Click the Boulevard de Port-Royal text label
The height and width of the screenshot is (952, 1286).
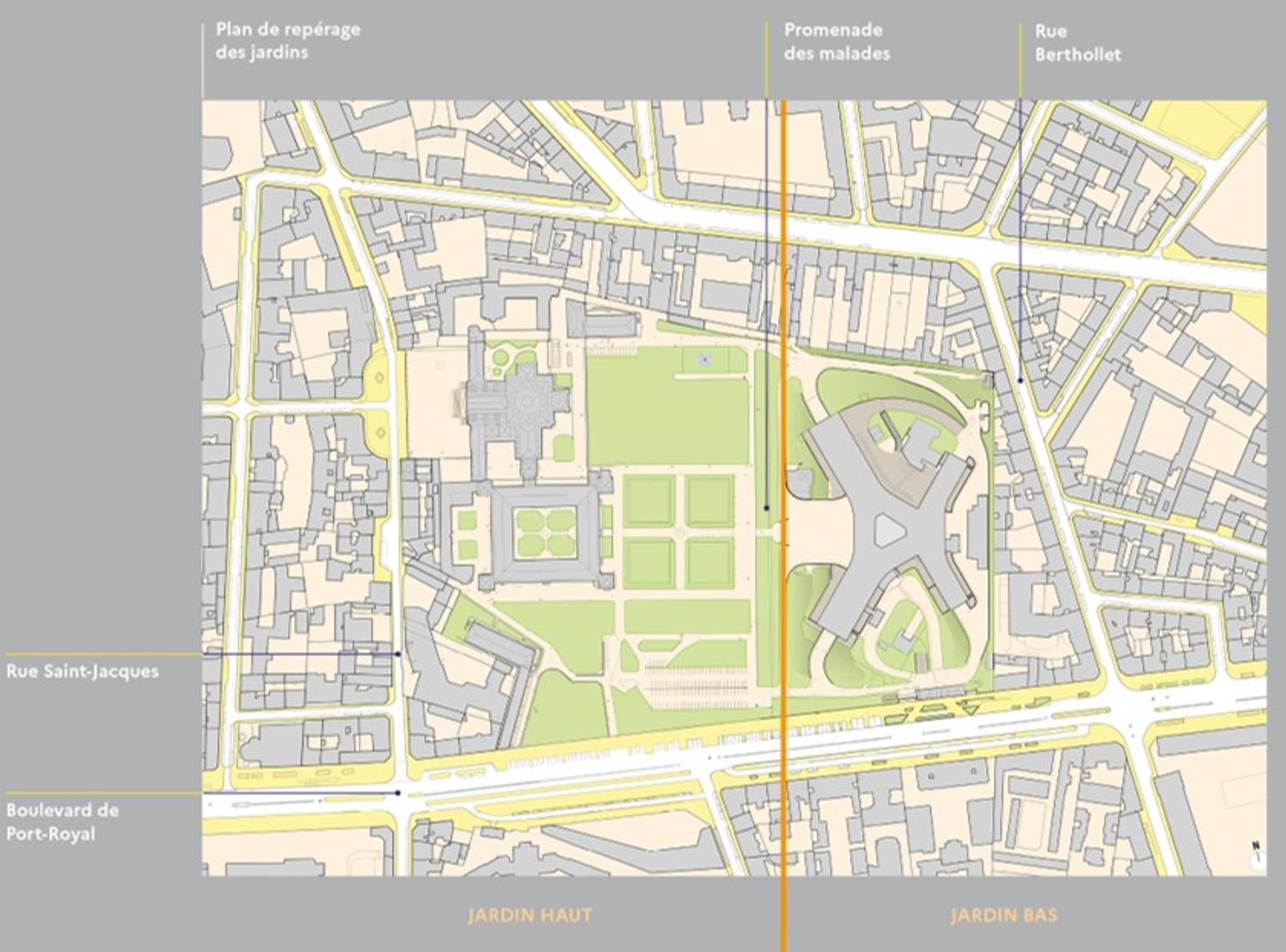(x=62, y=822)
